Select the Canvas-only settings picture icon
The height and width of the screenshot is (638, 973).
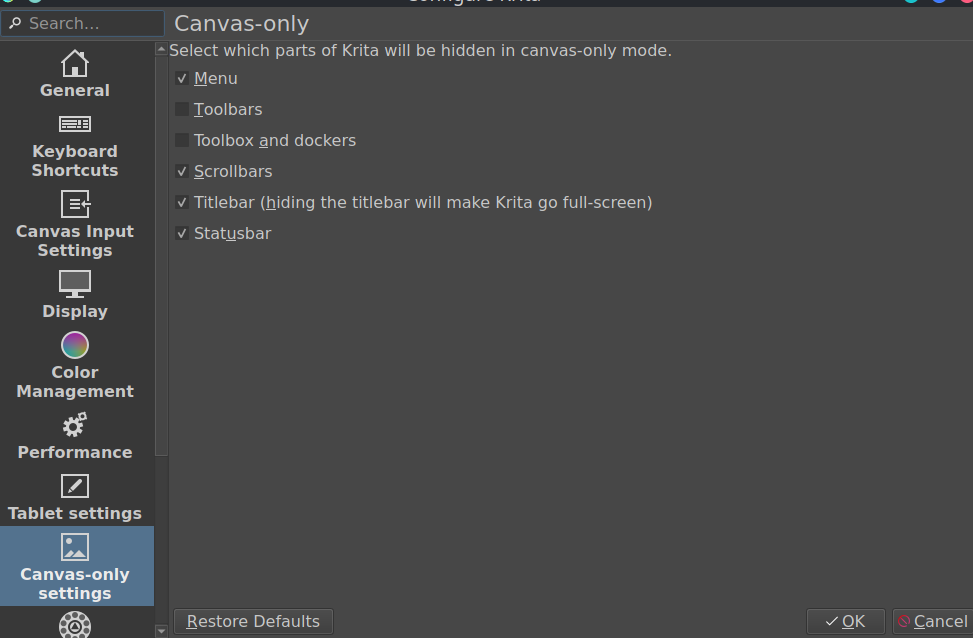click(75, 547)
